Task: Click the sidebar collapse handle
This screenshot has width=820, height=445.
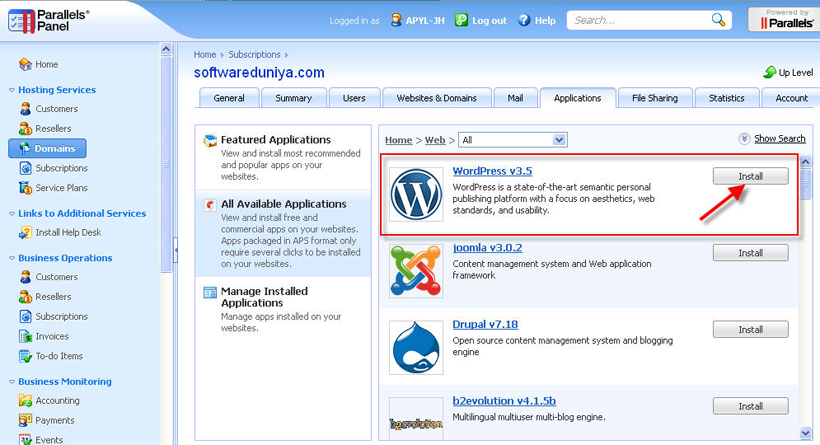Action: [176, 250]
